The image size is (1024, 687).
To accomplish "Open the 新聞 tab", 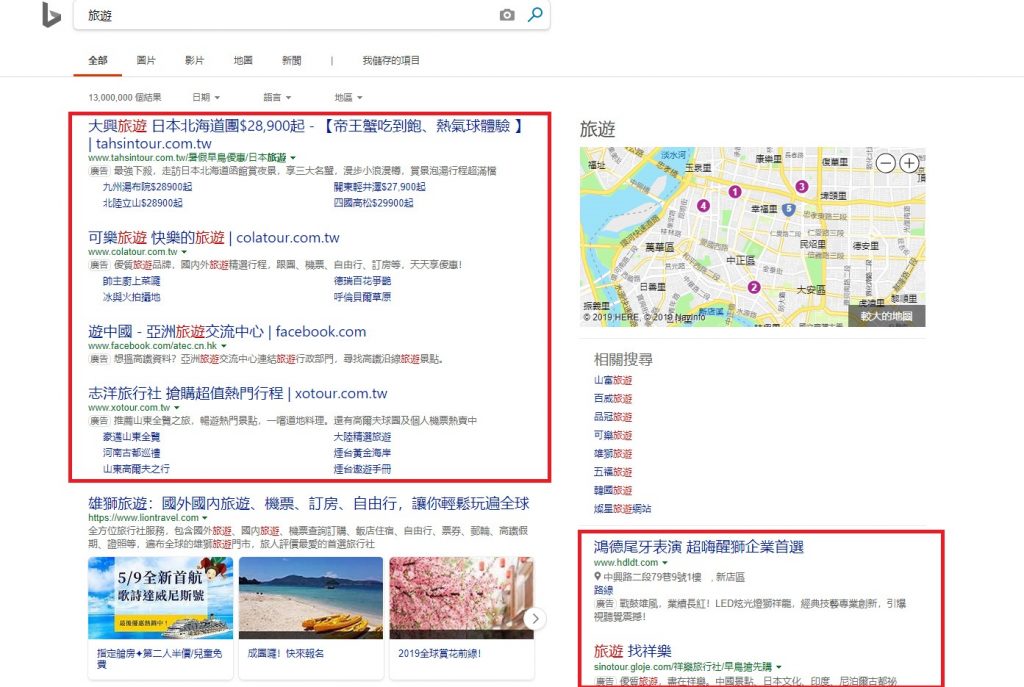I will point(291,60).
